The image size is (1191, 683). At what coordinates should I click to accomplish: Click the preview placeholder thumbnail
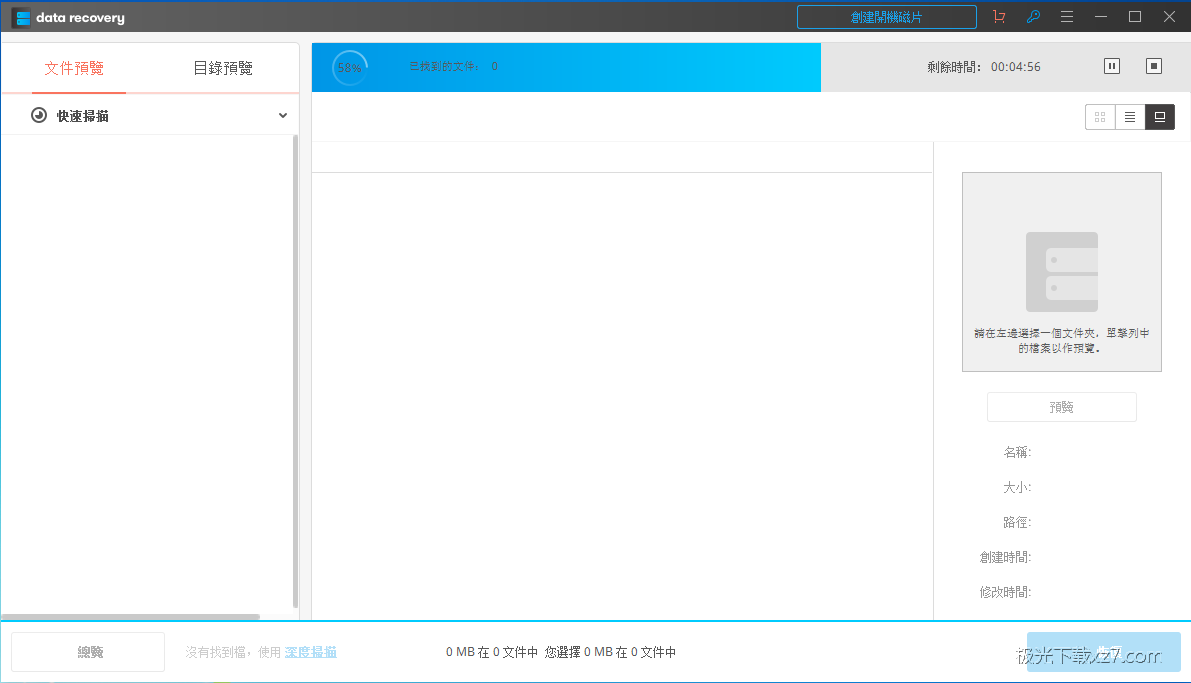point(1062,272)
